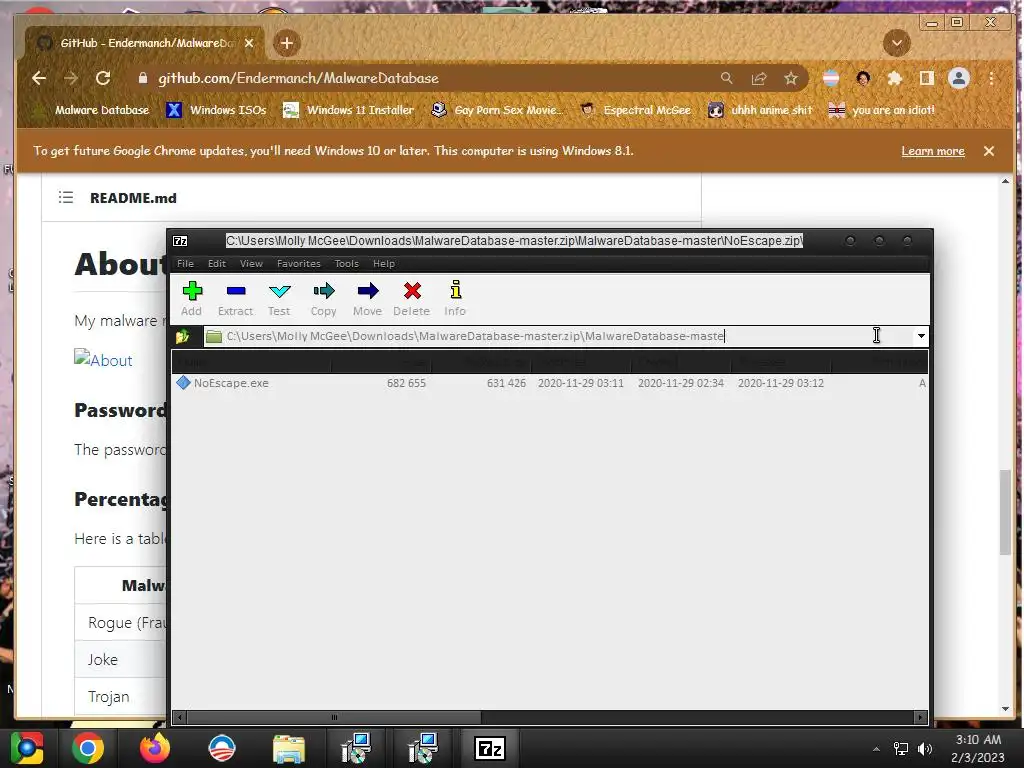Click the Learn more link

(x=933, y=151)
